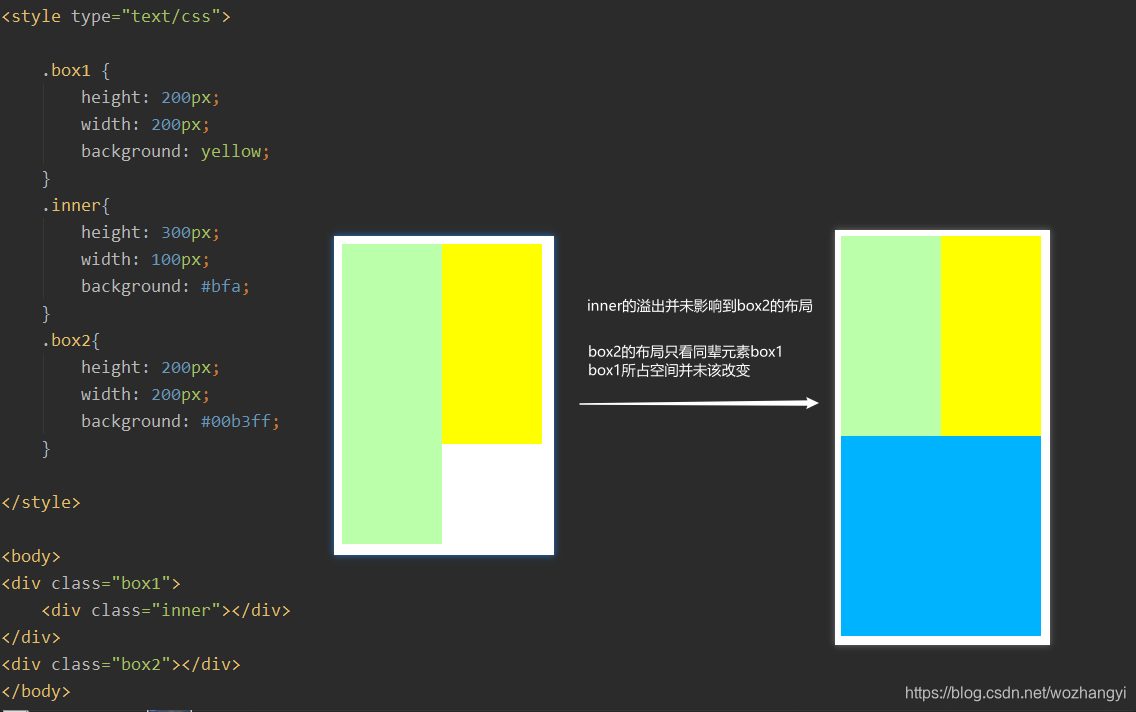1136x712 pixels.
Task: Select the "background: #00b3ff;" declaration
Action: point(180,422)
